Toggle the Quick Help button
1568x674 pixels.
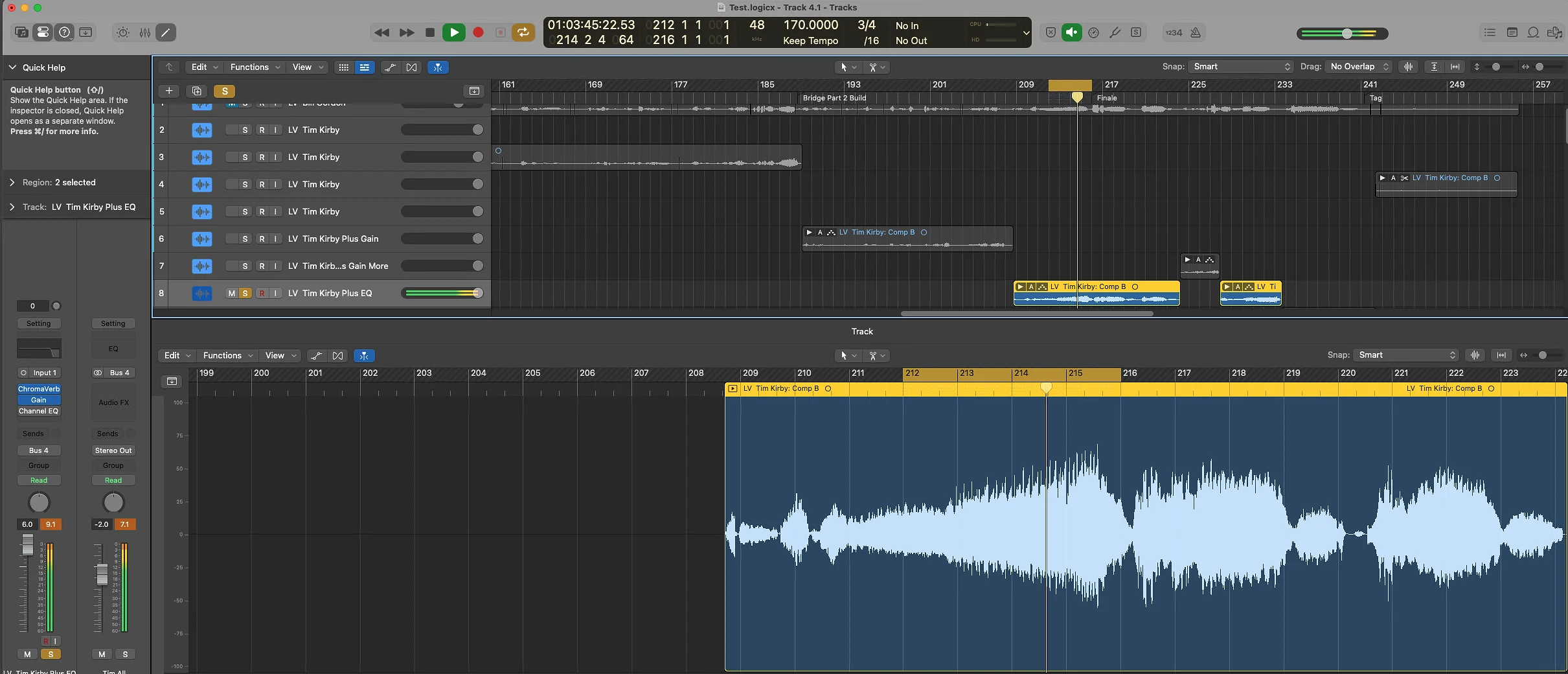tap(64, 32)
